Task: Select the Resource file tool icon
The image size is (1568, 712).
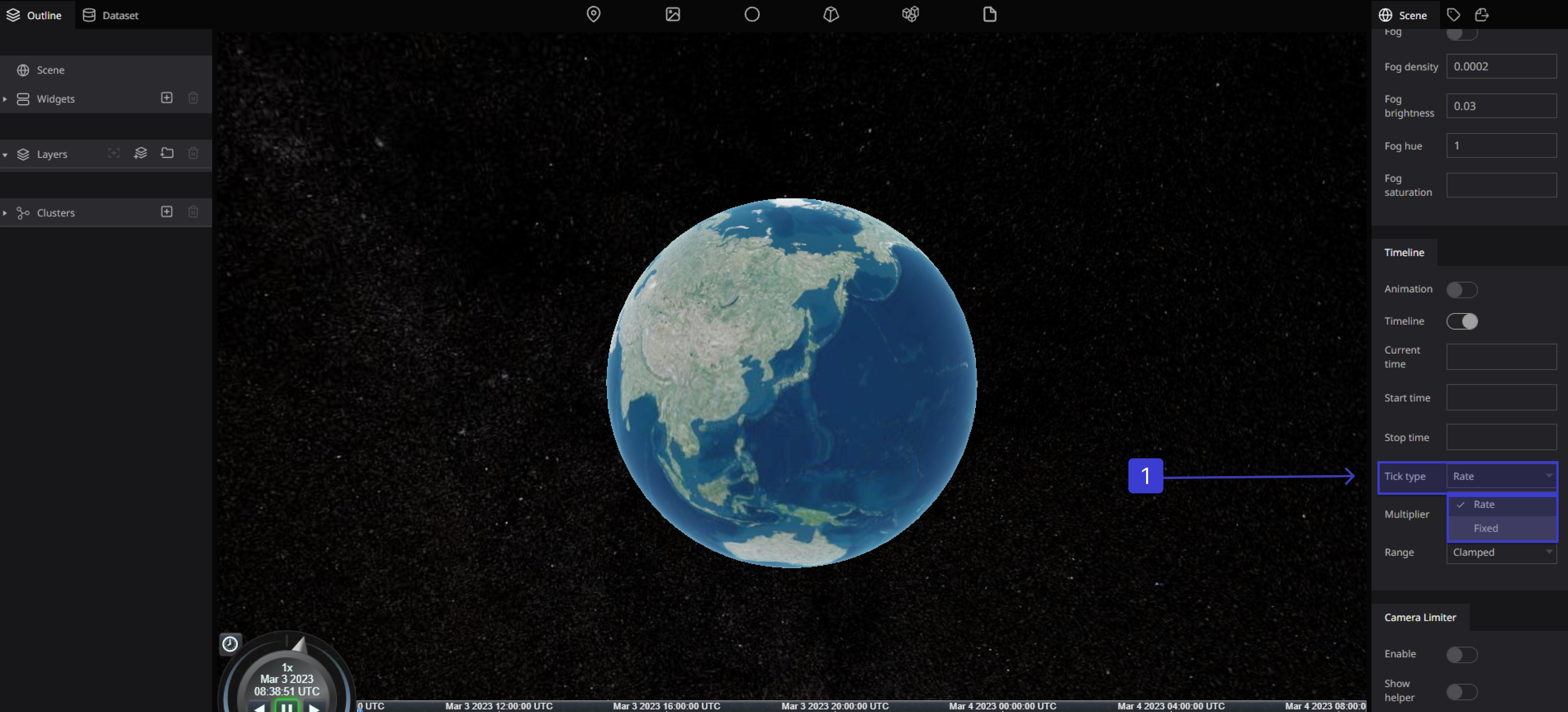Action: (989, 14)
